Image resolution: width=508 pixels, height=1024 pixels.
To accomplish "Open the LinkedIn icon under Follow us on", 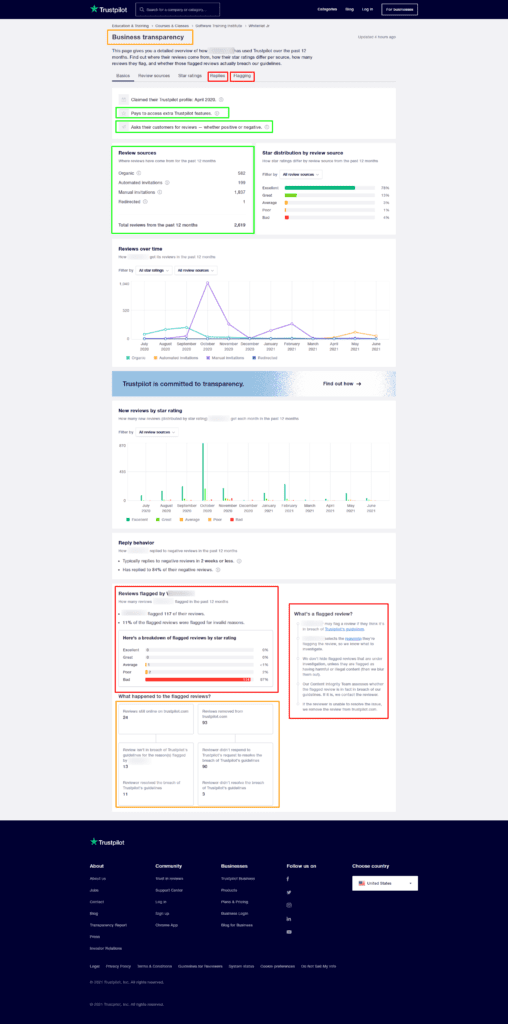I will click(x=288, y=919).
